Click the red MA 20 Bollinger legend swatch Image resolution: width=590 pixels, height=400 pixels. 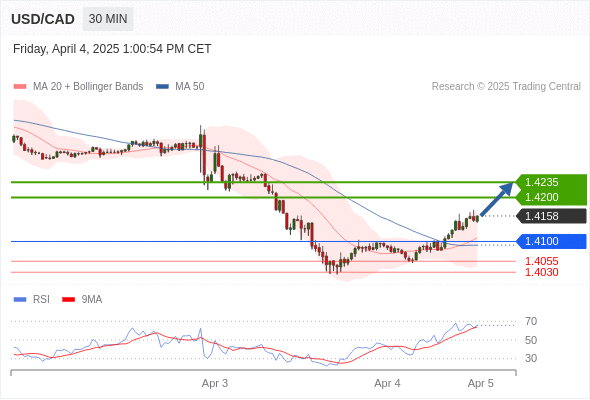pos(20,87)
